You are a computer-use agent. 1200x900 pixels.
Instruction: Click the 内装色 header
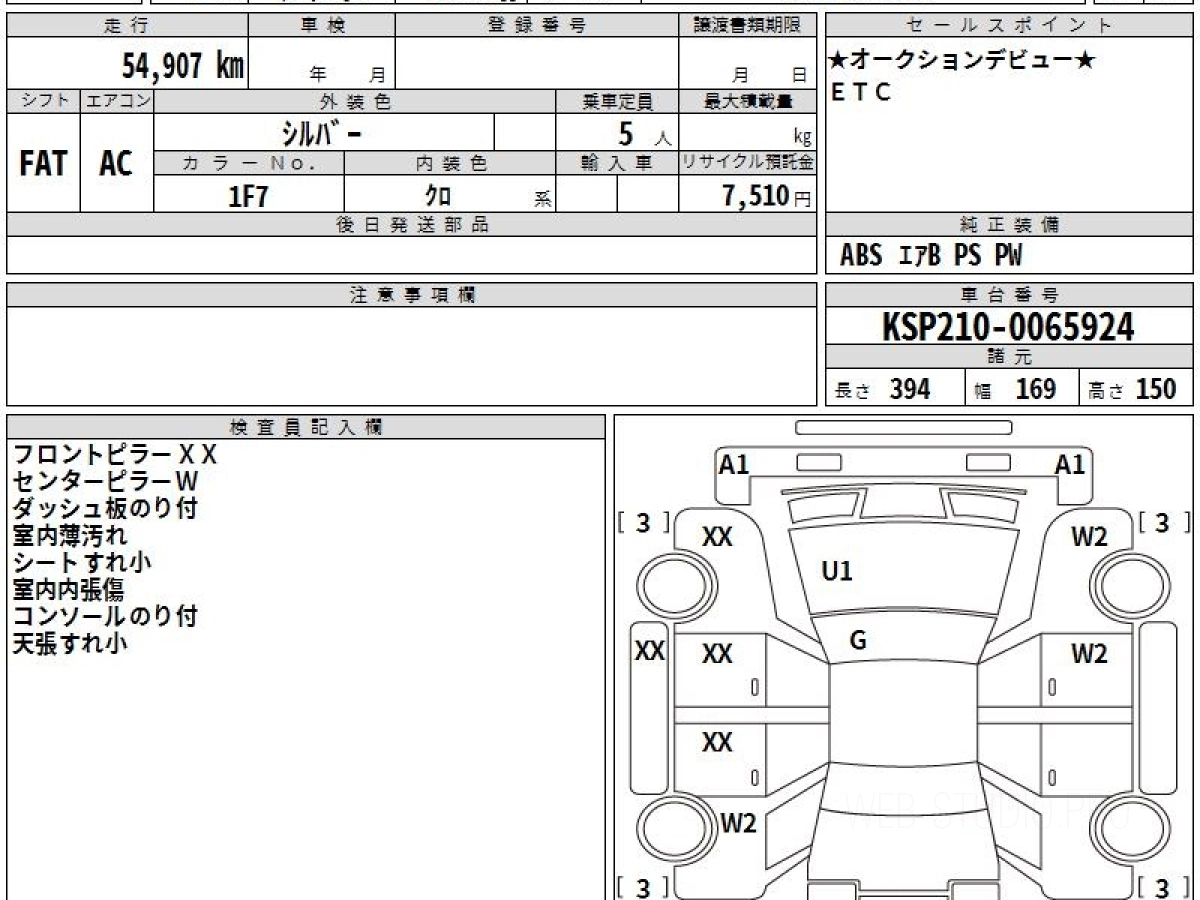(x=449, y=163)
